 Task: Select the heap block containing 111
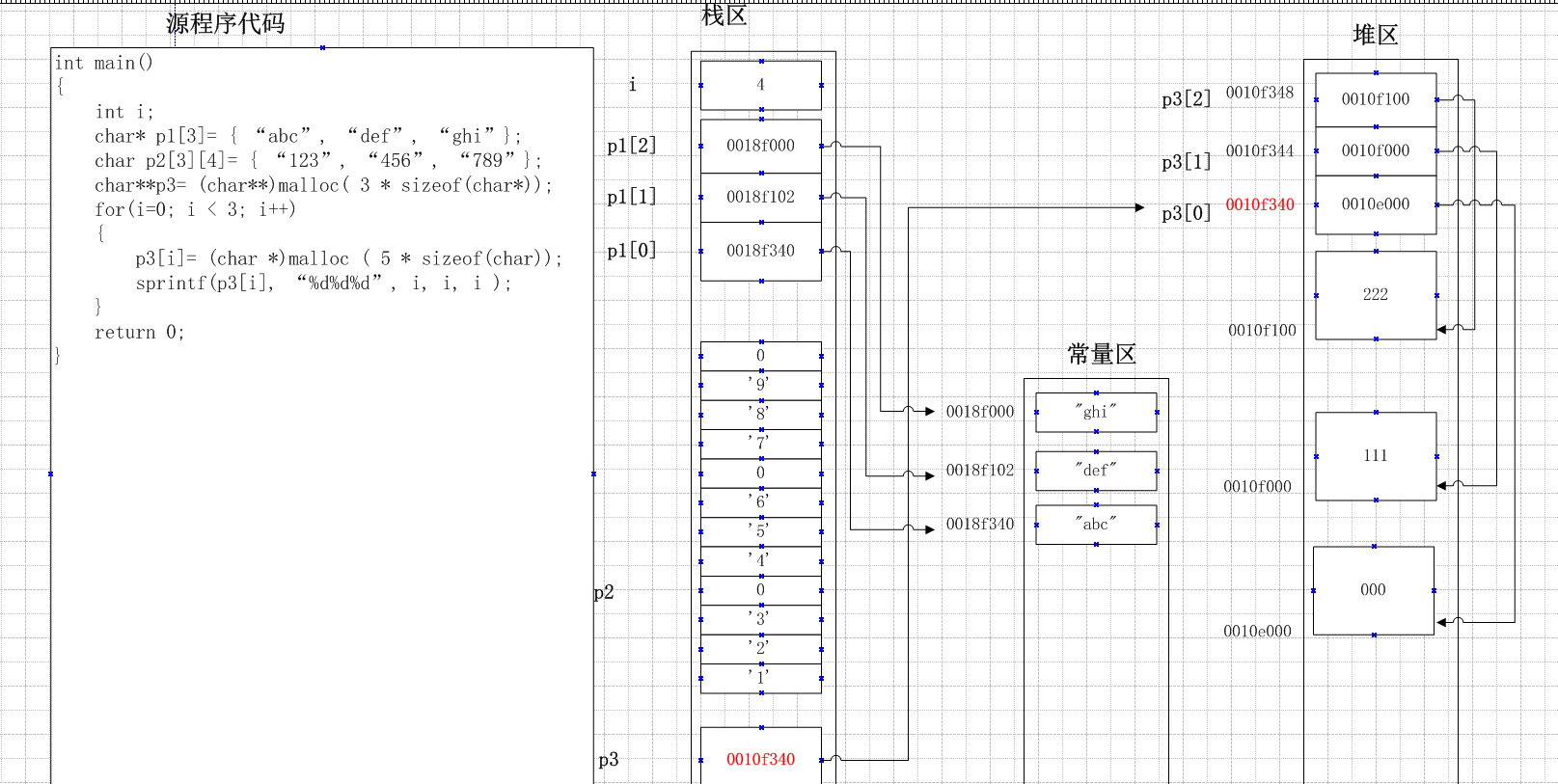pos(1376,456)
